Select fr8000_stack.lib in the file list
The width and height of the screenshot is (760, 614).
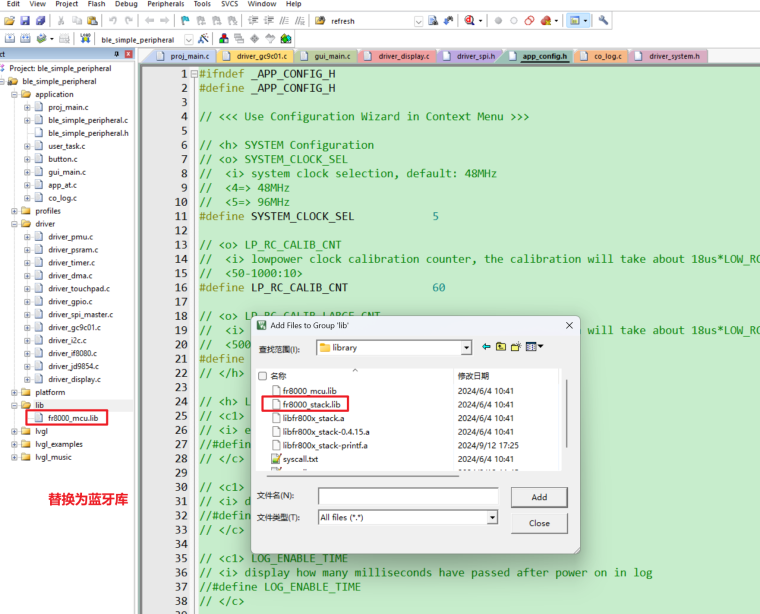[x=311, y=405]
